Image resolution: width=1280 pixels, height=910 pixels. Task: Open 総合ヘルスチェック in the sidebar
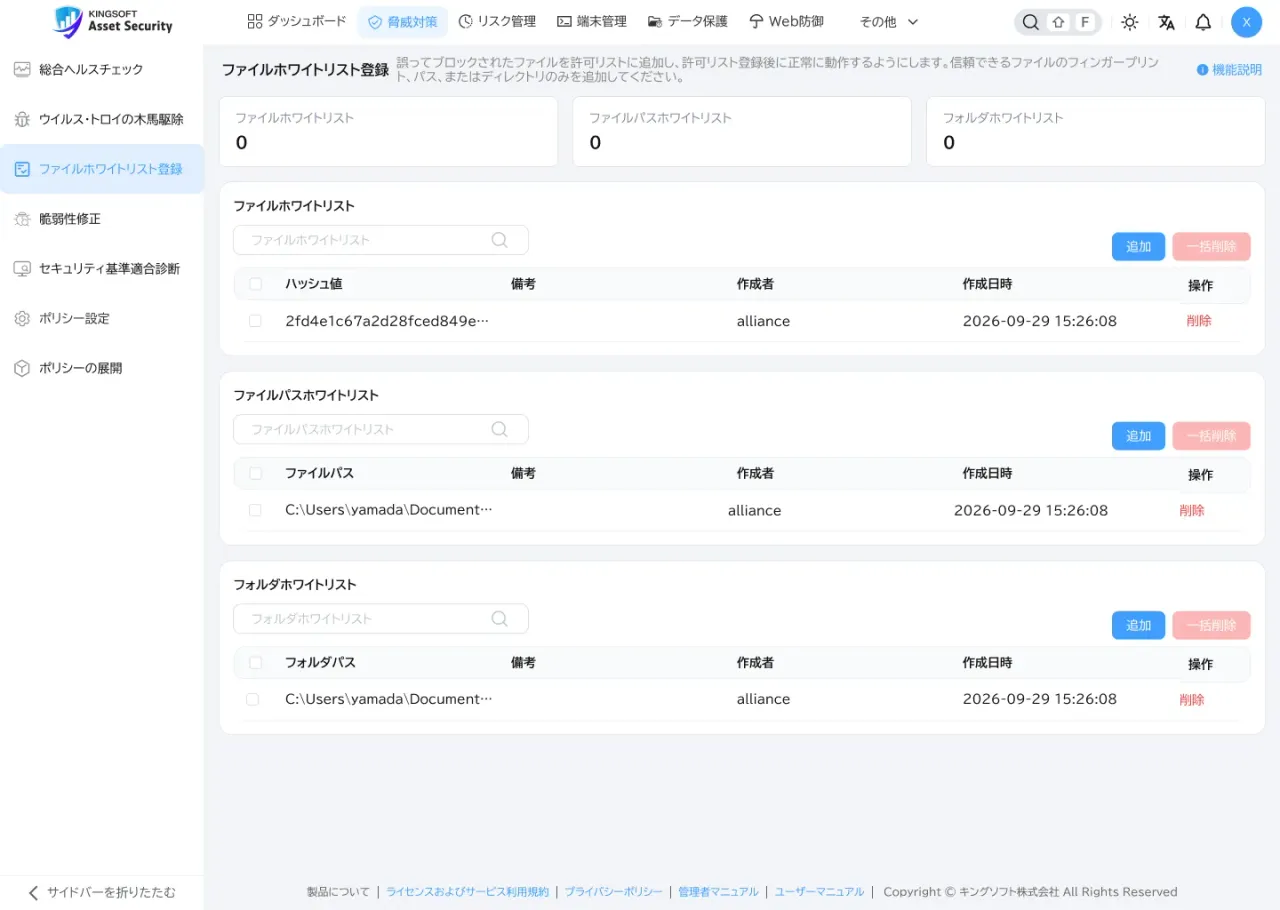click(x=102, y=69)
